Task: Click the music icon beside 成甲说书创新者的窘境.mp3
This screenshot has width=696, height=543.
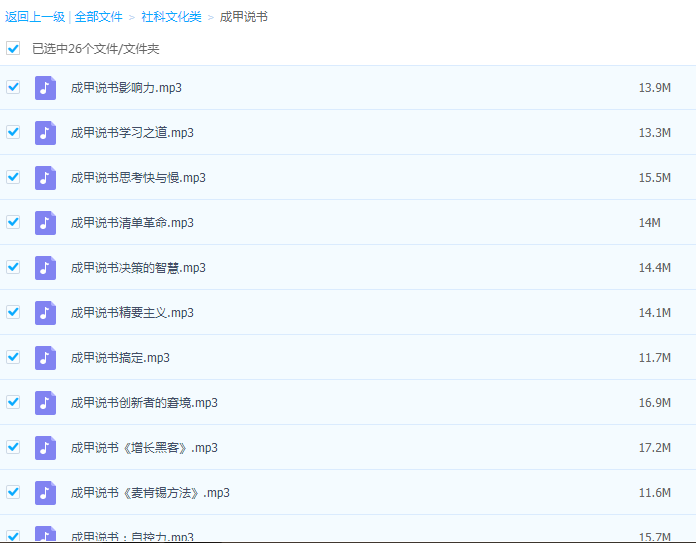Action: tap(45, 403)
